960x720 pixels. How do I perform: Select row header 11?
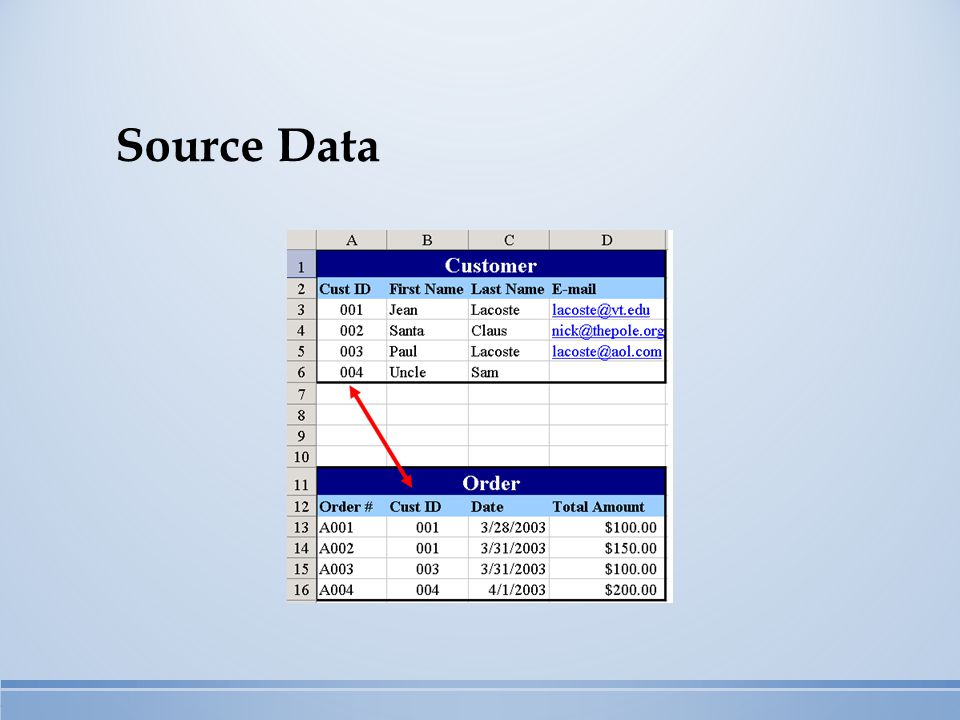[x=301, y=482]
